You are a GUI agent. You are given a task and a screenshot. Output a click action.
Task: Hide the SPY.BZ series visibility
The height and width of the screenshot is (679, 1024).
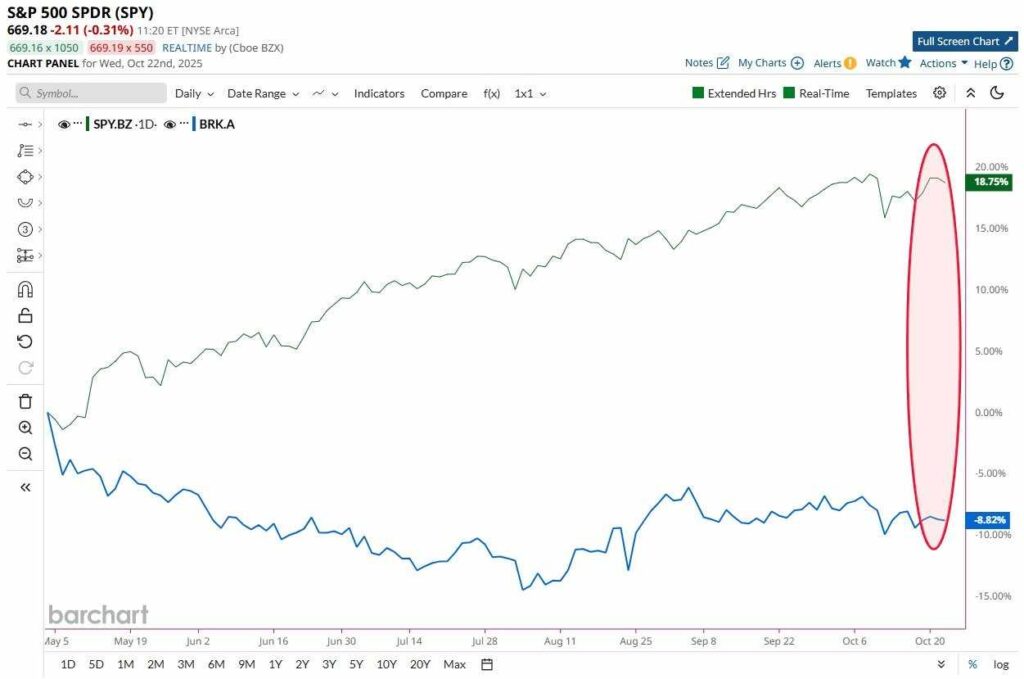pos(64,124)
